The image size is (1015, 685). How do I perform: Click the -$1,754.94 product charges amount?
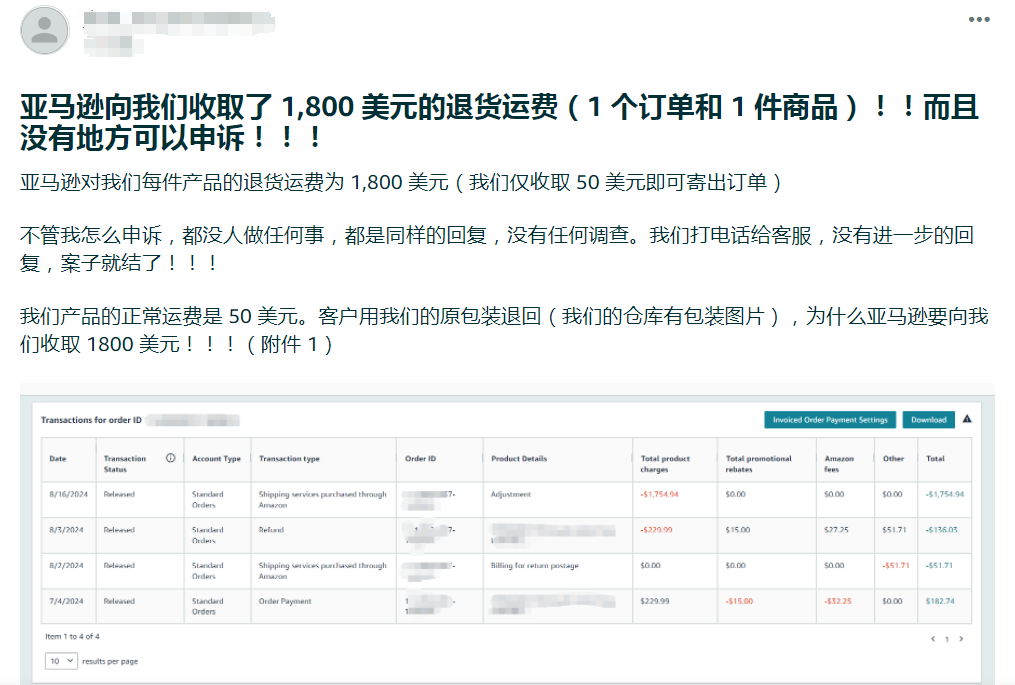tap(660, 494)
